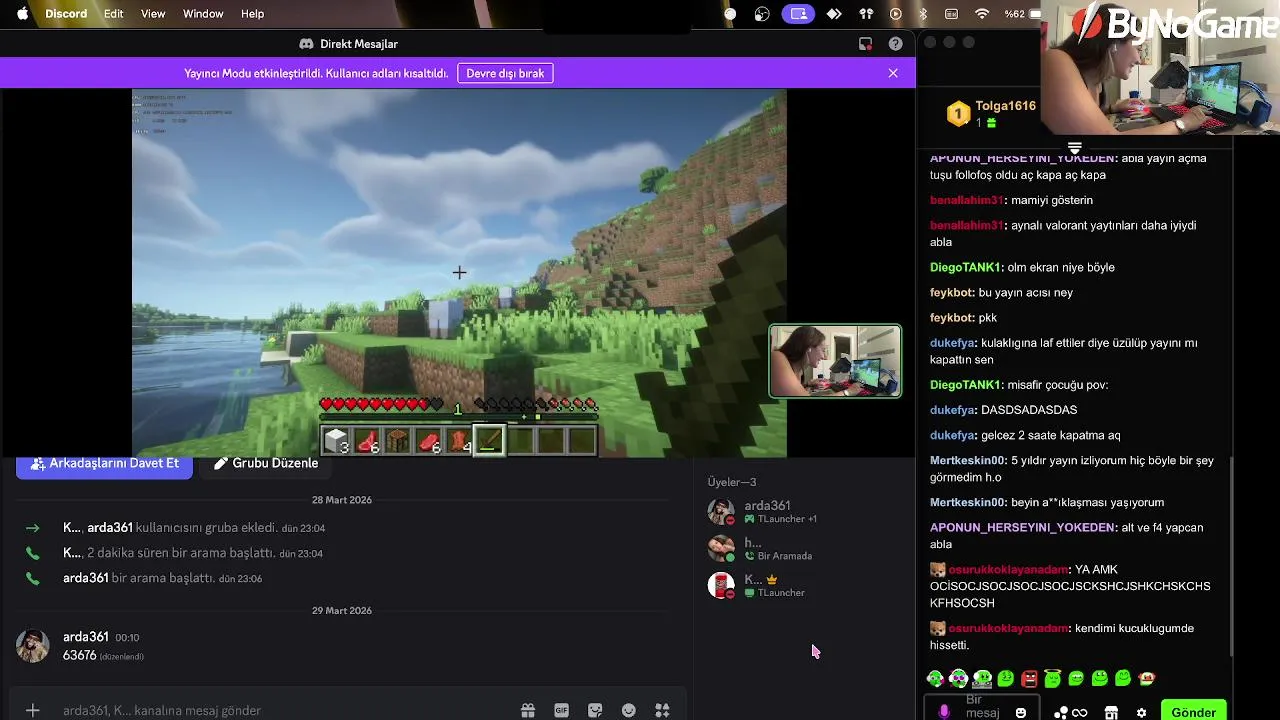Click message text 63676

click(x=79, y=655)
